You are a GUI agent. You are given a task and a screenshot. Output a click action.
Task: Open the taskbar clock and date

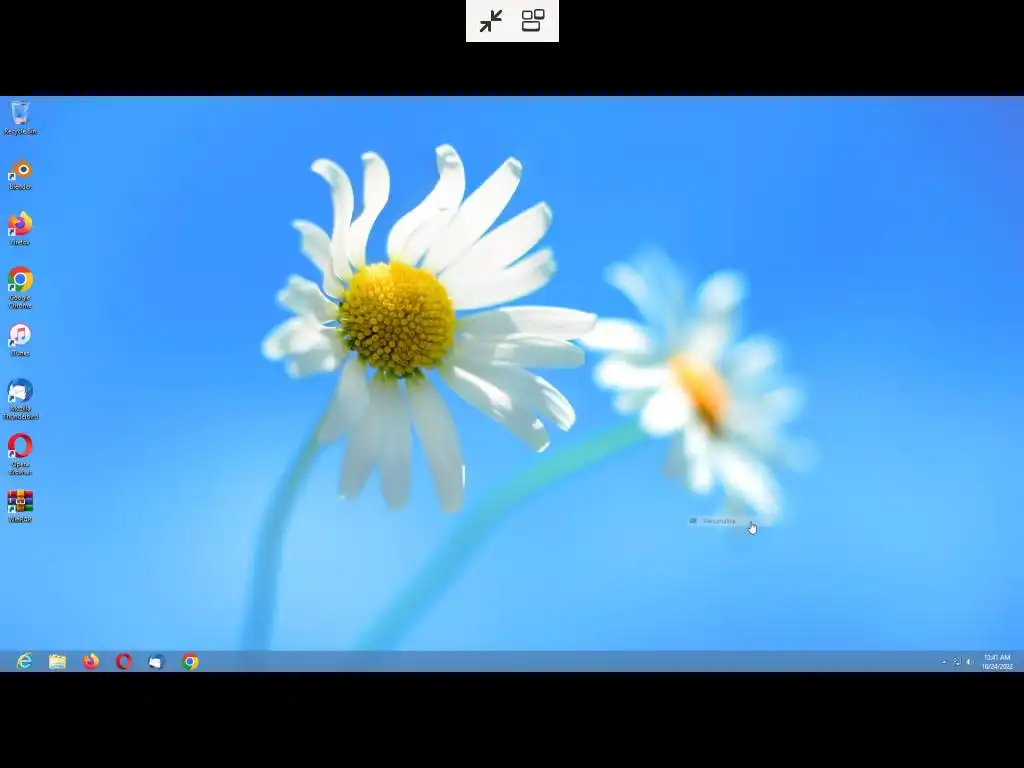(997, 662)
